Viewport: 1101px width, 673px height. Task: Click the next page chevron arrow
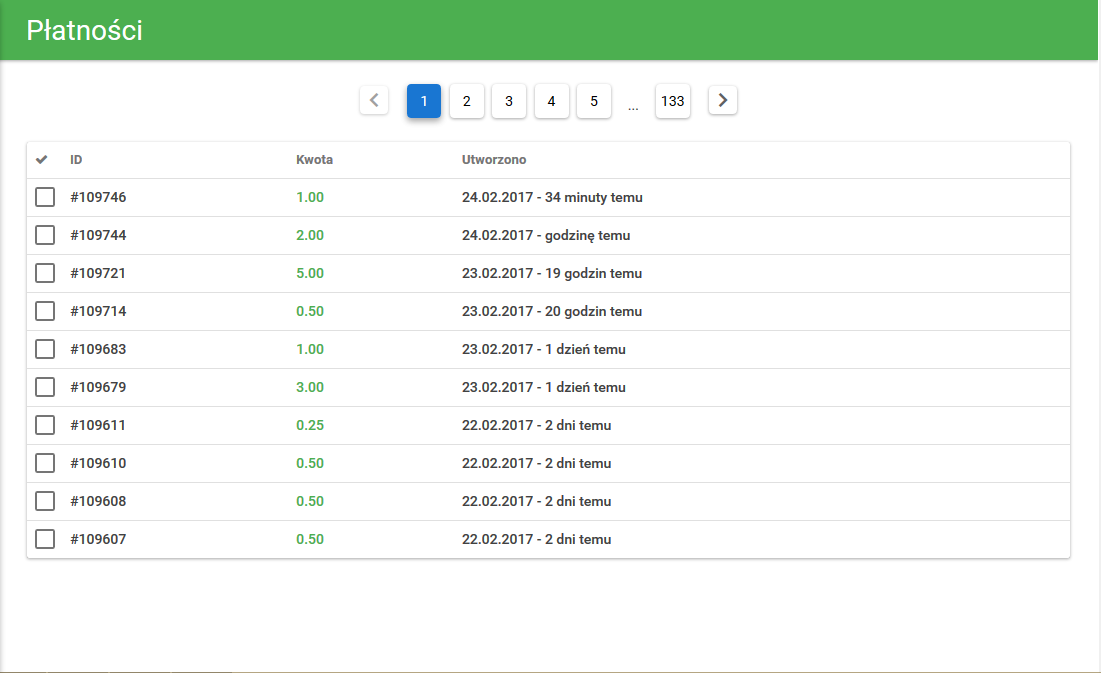723,100
